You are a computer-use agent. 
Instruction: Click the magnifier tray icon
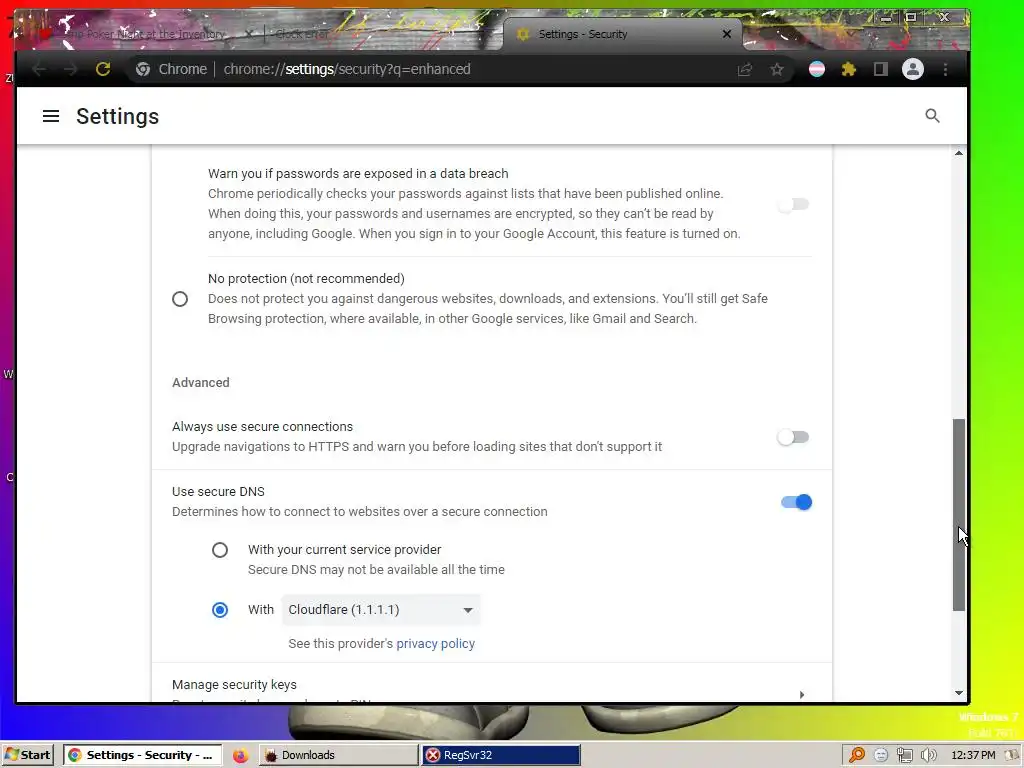pyautogui.click(x=857, y=755)
